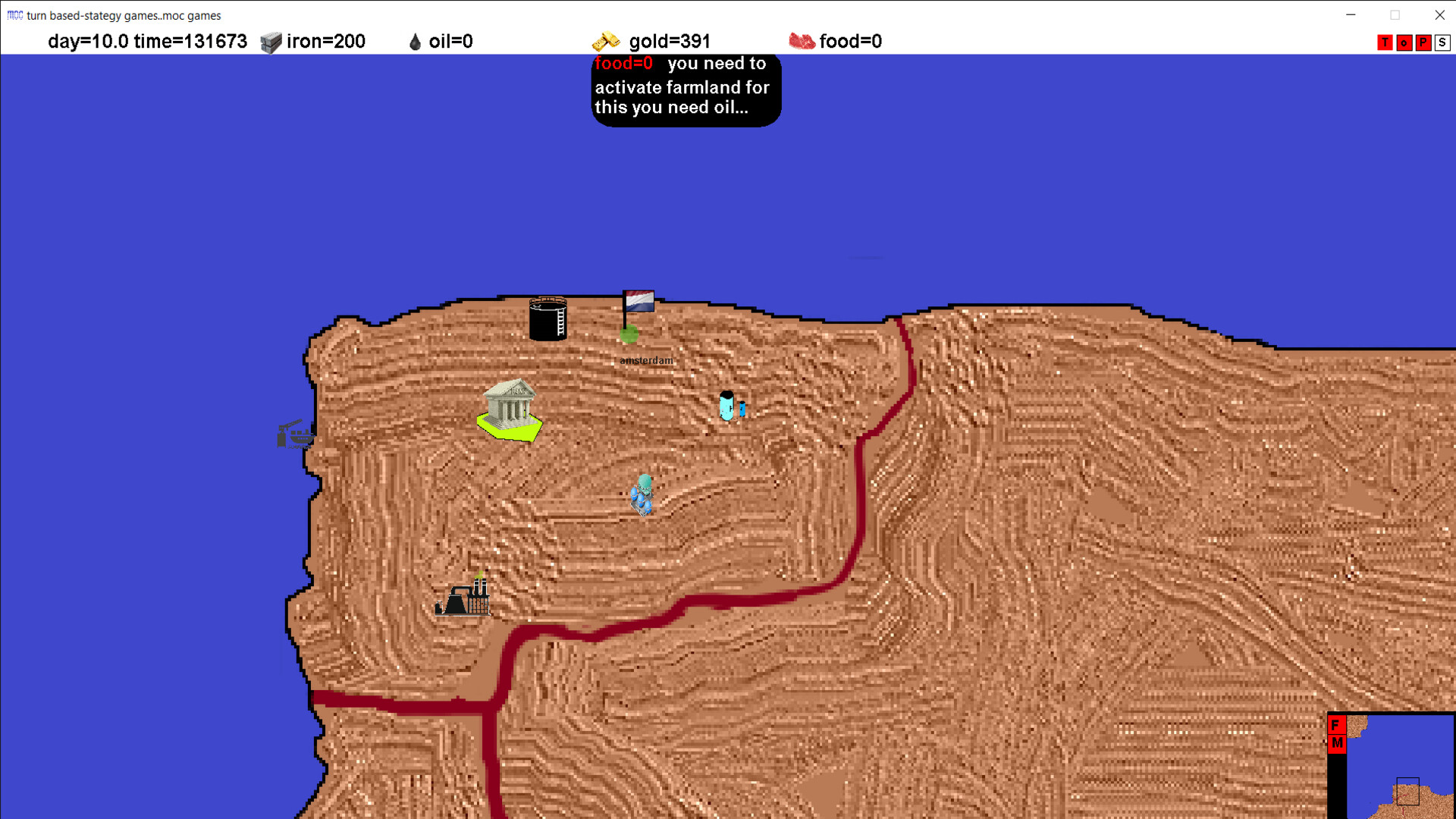Click the food warning message bubble

686,89
